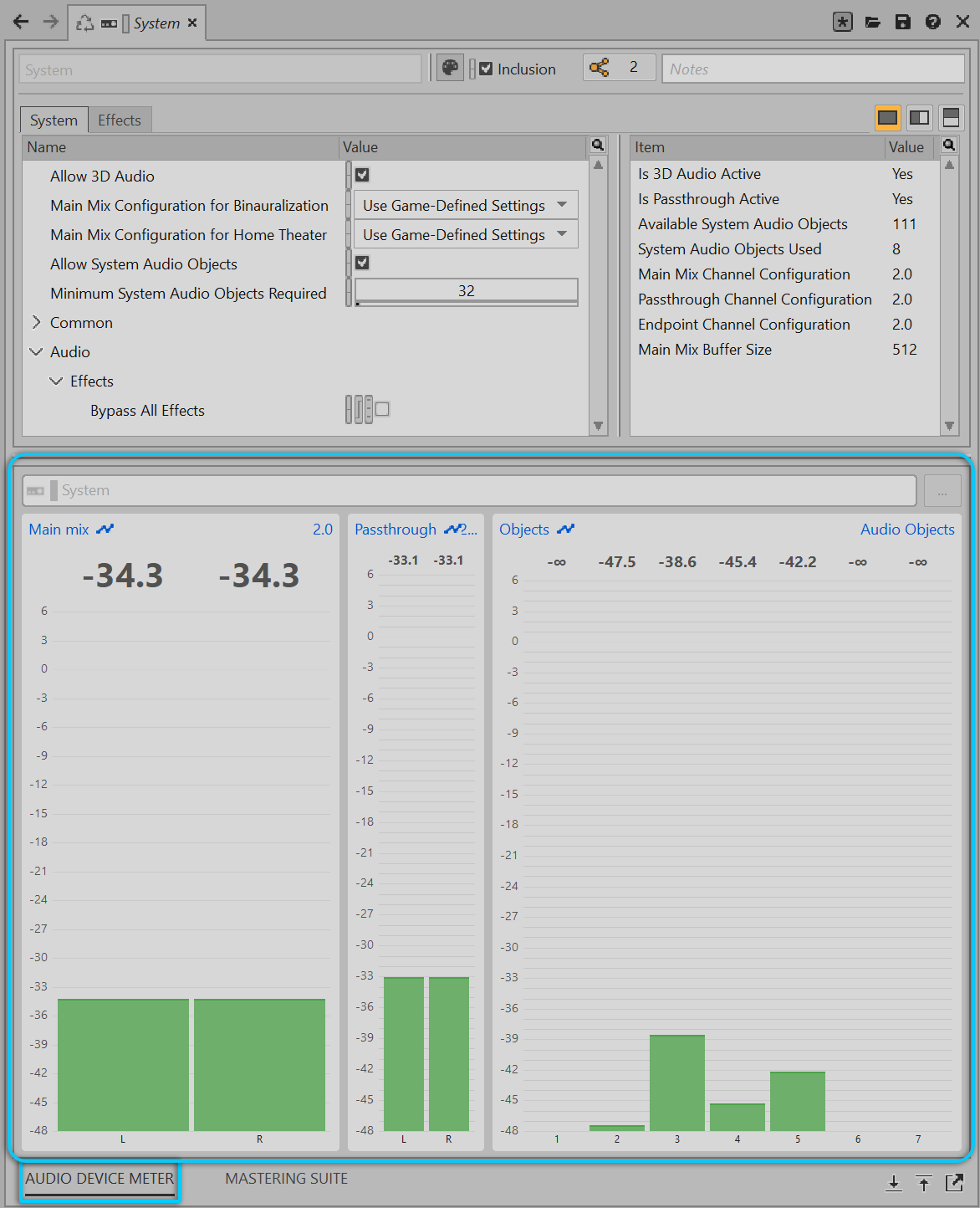
Task: Uncheck Allow 3D Audio
Action: pos(362,175)
